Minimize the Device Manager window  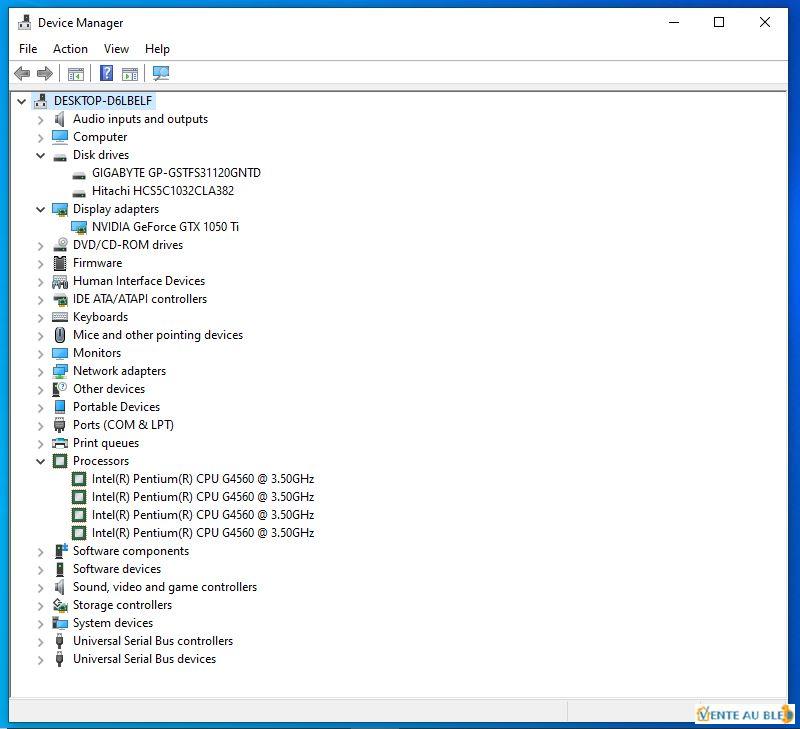(674, 22)
